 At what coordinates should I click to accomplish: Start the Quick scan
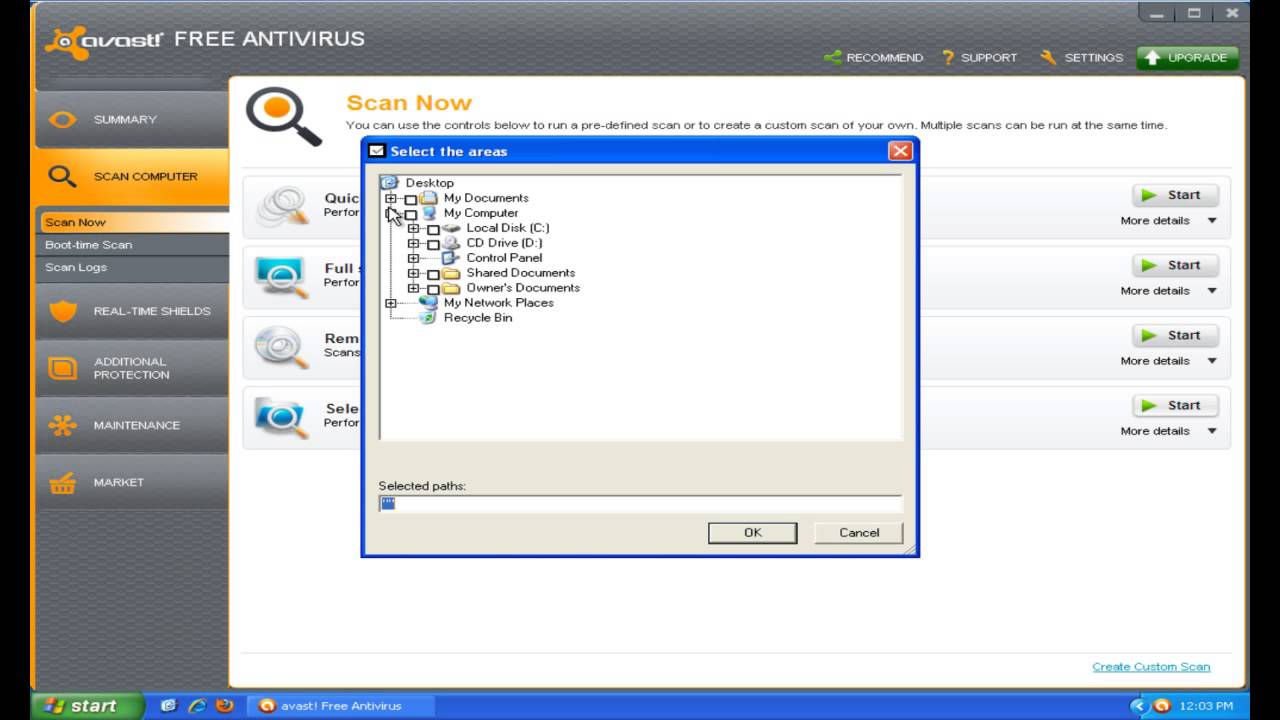click(1174, 195)
